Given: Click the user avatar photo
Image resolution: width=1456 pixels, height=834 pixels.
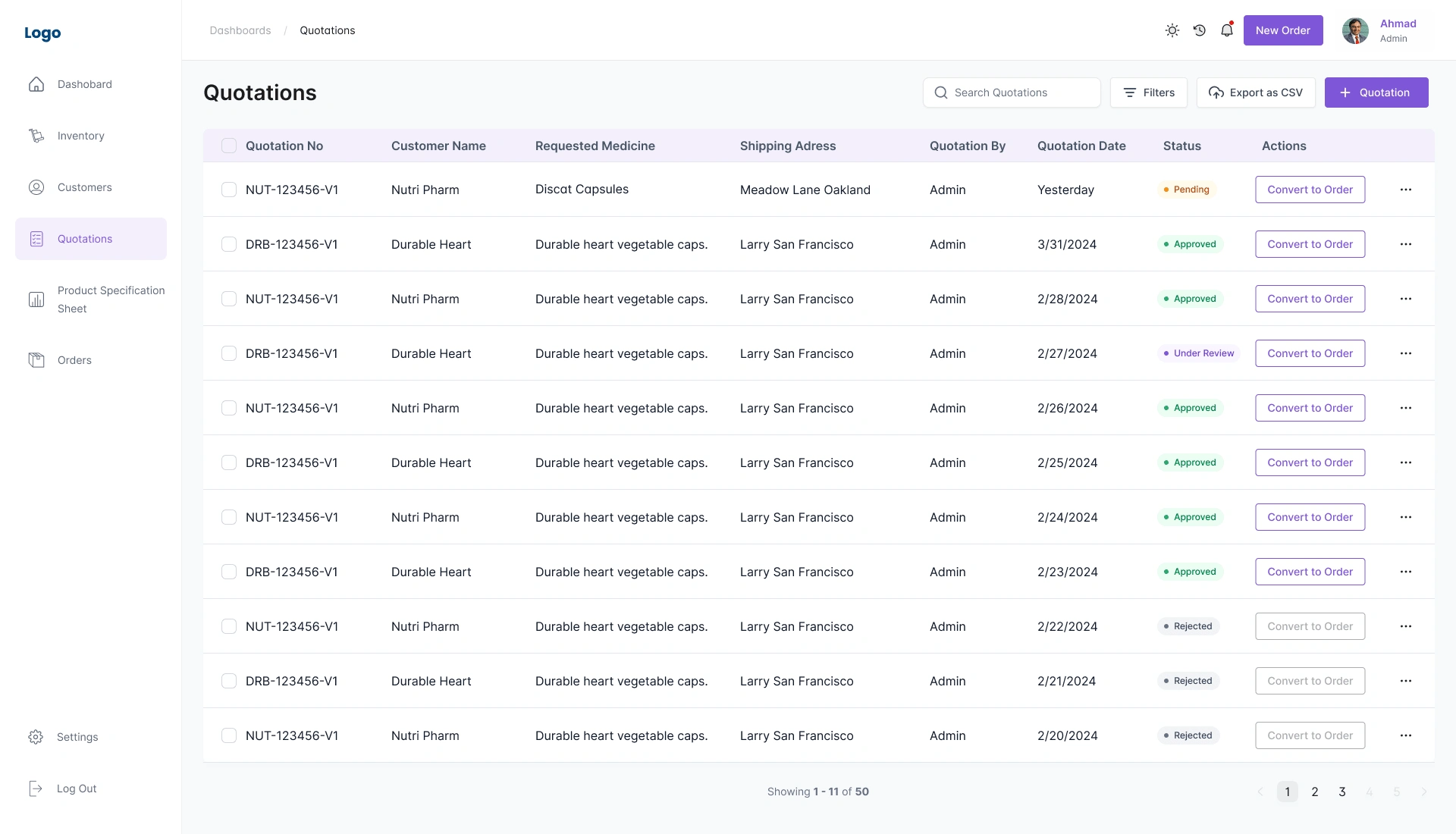Looking at the screenshot, I should tap(1356, 30).
